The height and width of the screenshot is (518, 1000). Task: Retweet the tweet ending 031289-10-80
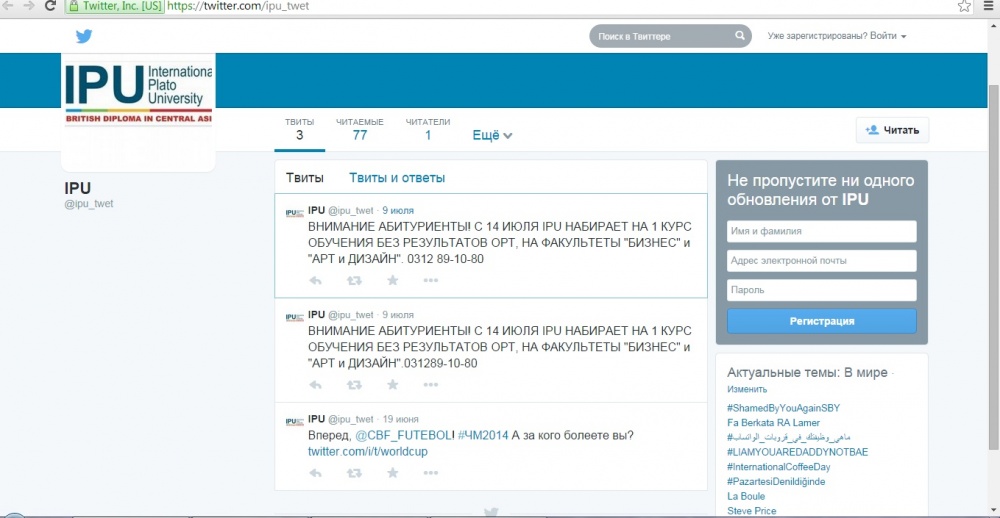354,385
